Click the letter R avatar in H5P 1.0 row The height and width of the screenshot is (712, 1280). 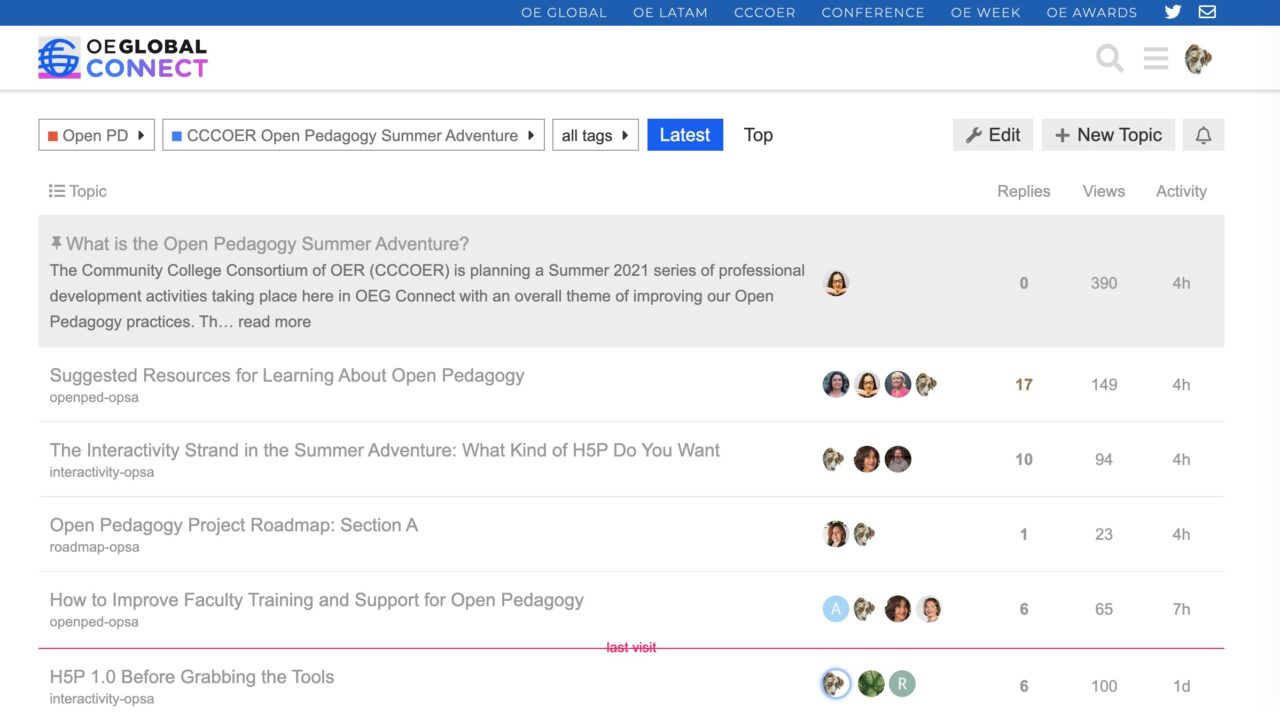[x=902, y=684]
